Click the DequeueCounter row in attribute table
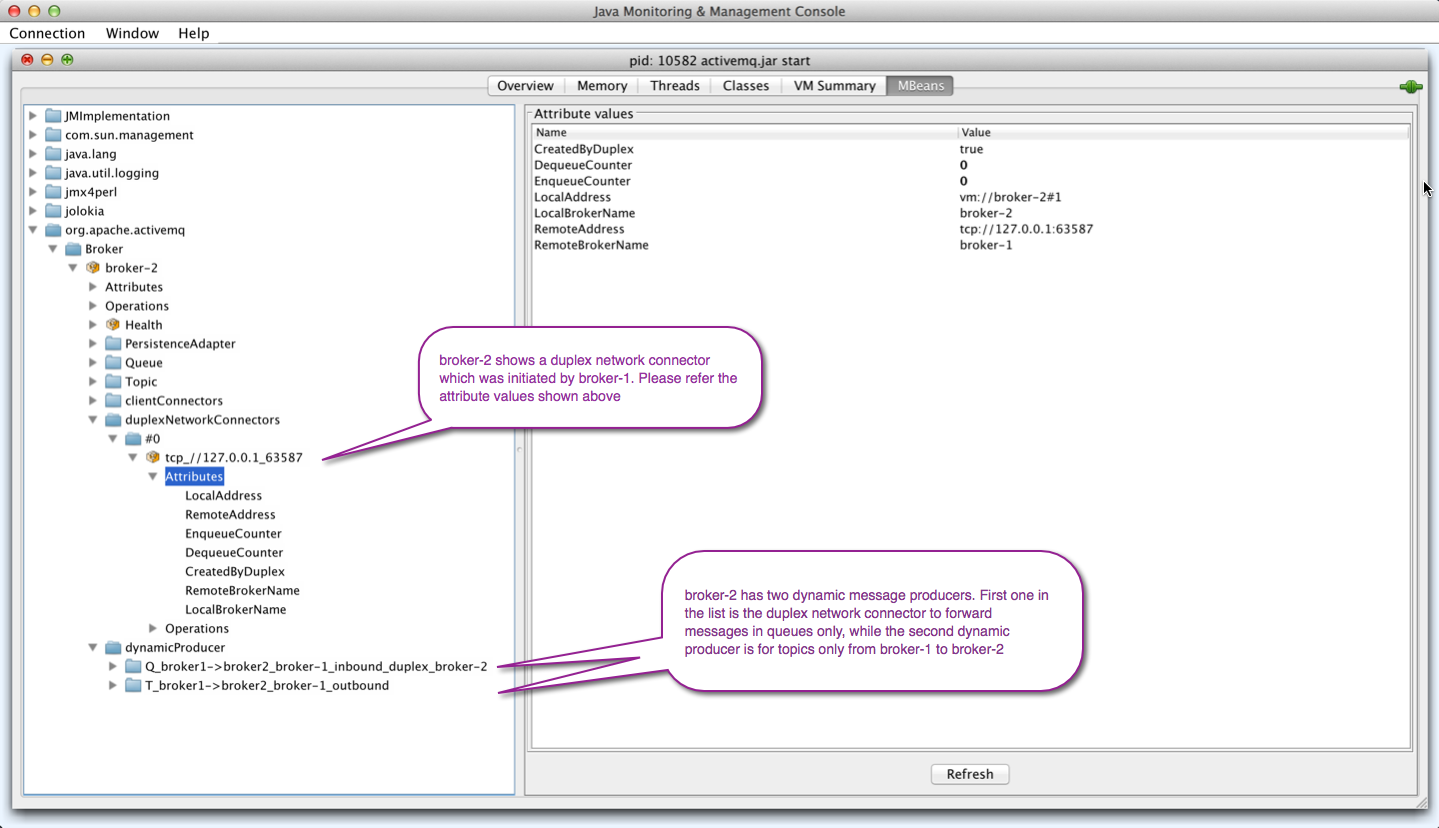 click(970, 165)
